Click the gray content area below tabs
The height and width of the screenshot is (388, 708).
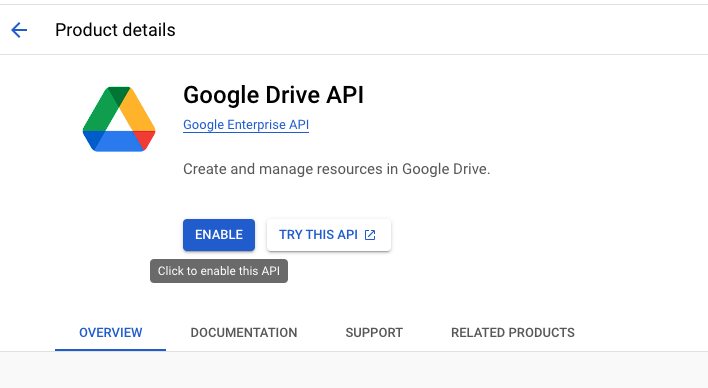(354, 370)
